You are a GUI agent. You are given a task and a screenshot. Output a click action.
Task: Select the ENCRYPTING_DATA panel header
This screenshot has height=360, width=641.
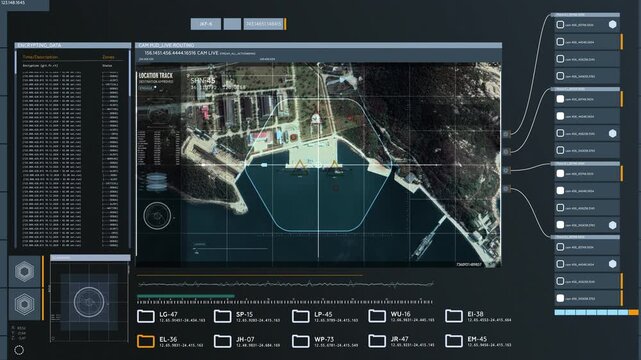click(73, 45)
